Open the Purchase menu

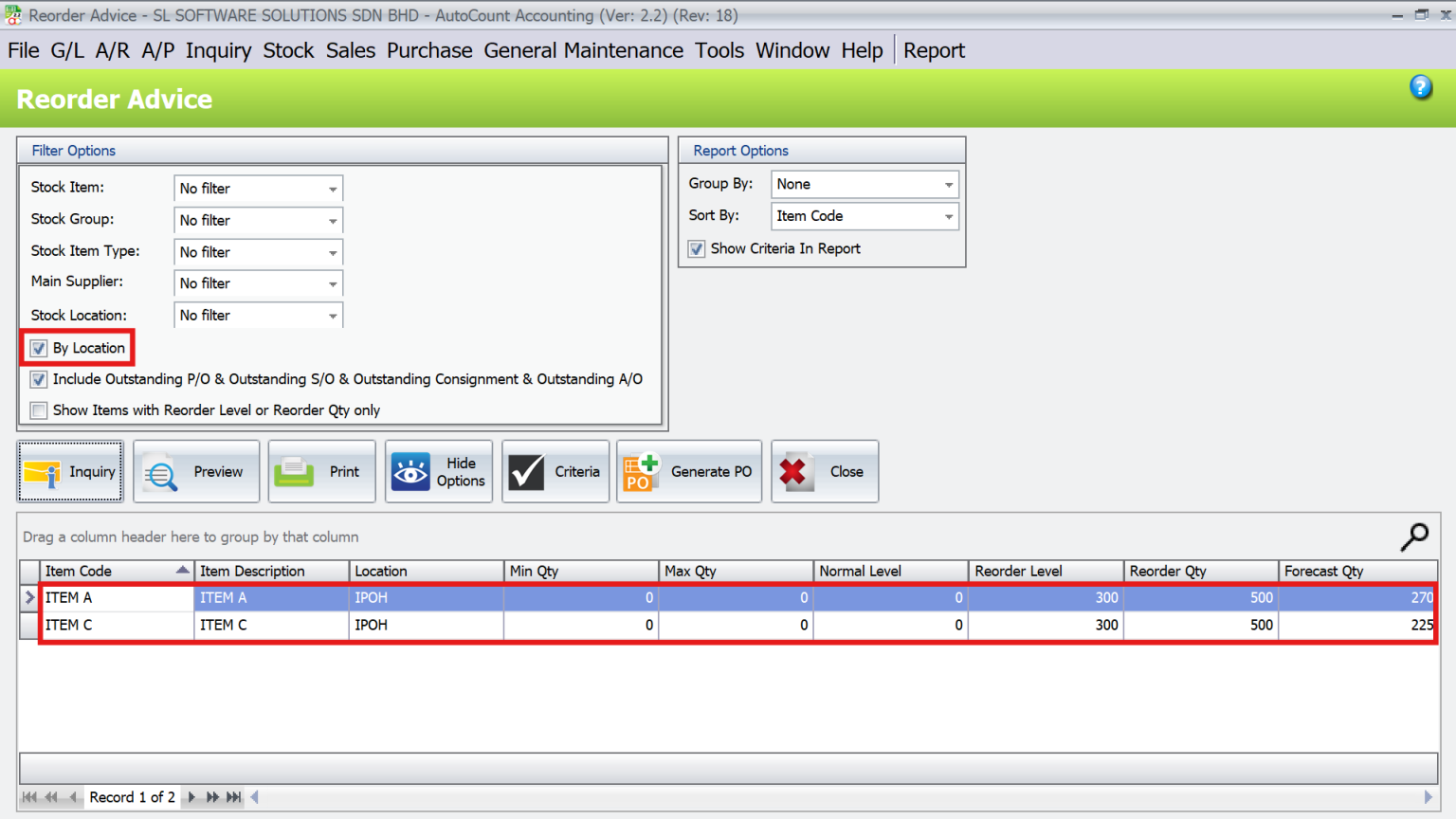pos(429,50)
